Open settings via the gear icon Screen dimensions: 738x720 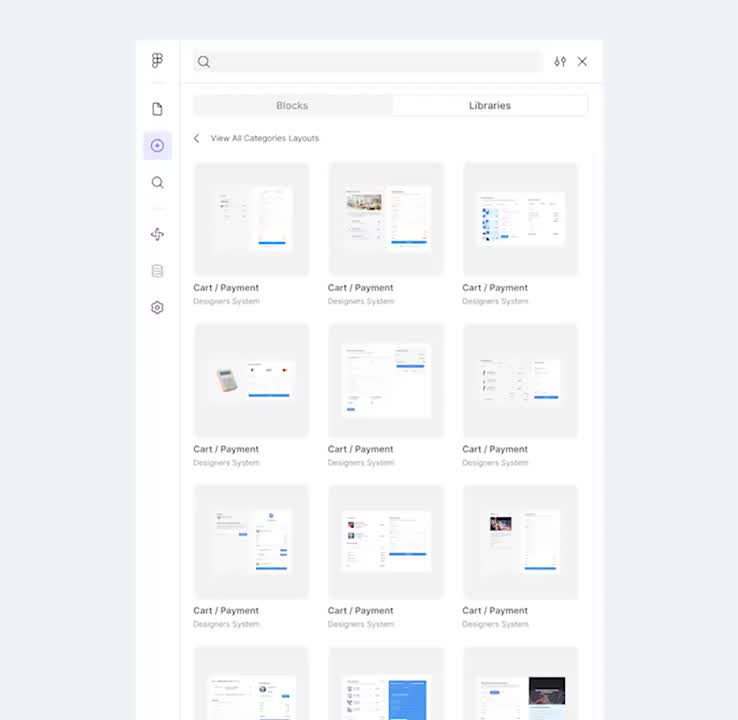point(157,307)
